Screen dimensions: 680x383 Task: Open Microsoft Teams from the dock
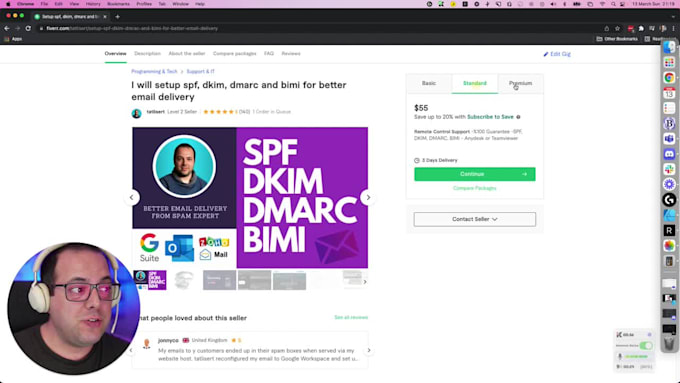tap(669, 138)
